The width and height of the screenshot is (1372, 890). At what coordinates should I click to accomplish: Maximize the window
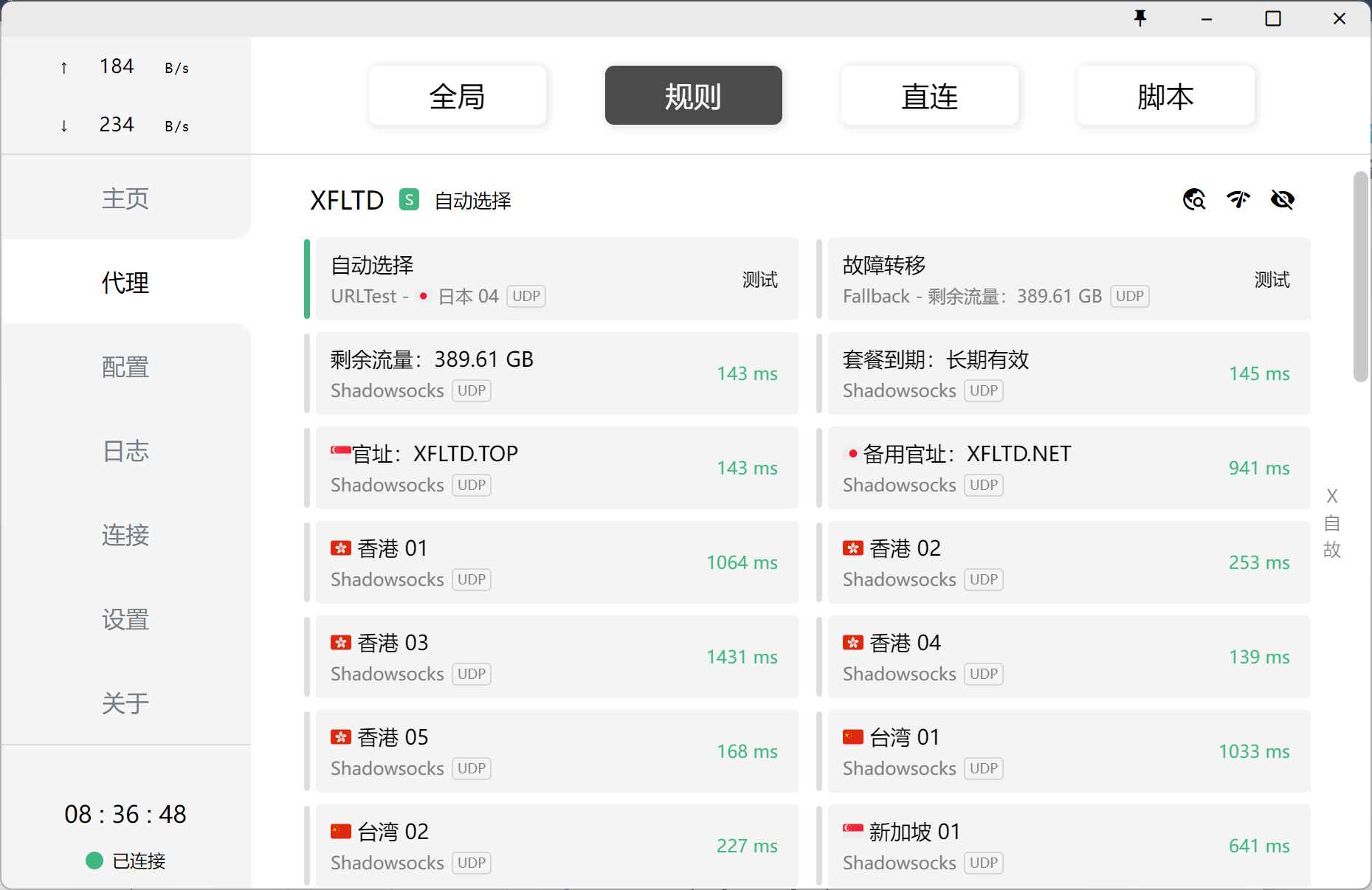(x=1273, y=18)
